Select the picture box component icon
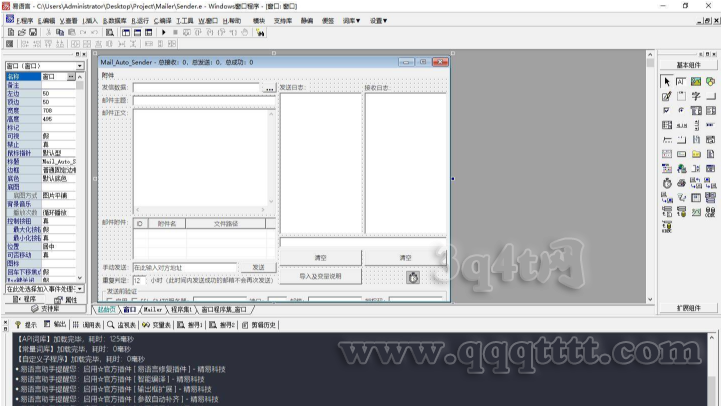This screenshot has height=406, width=721. (696, 82)
